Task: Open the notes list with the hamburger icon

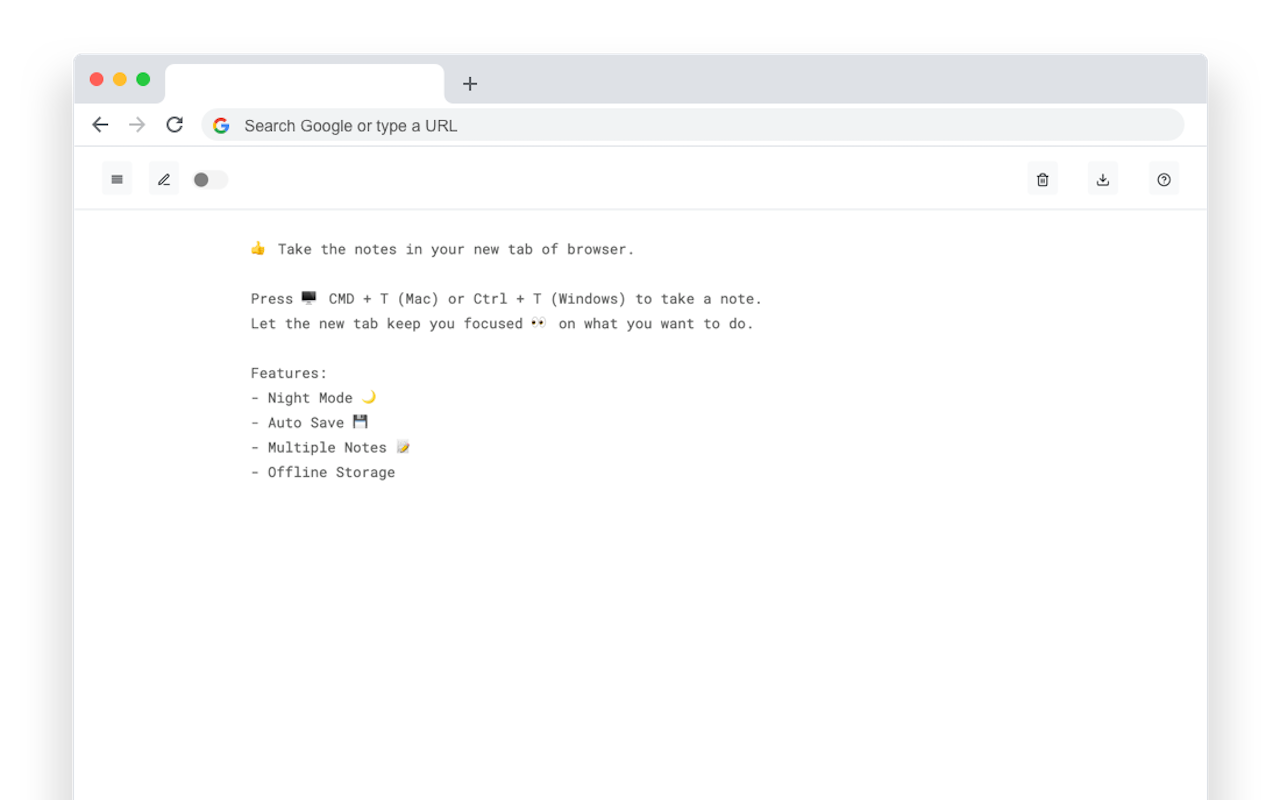Action: 116,178
